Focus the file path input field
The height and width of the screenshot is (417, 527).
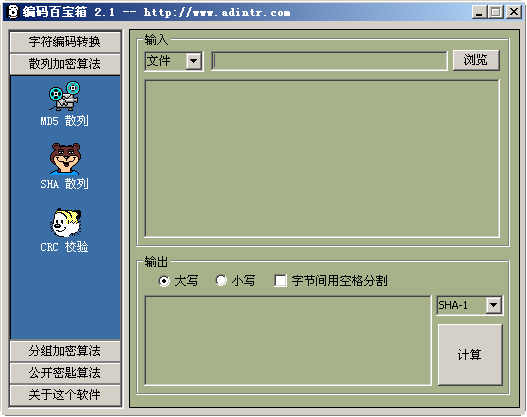[x=329, y=61]
